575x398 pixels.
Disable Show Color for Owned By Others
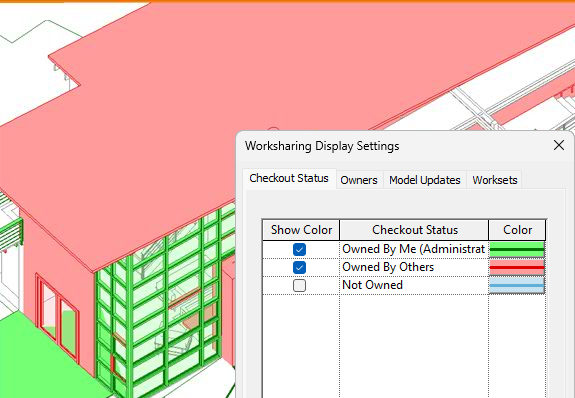(300, 267)
